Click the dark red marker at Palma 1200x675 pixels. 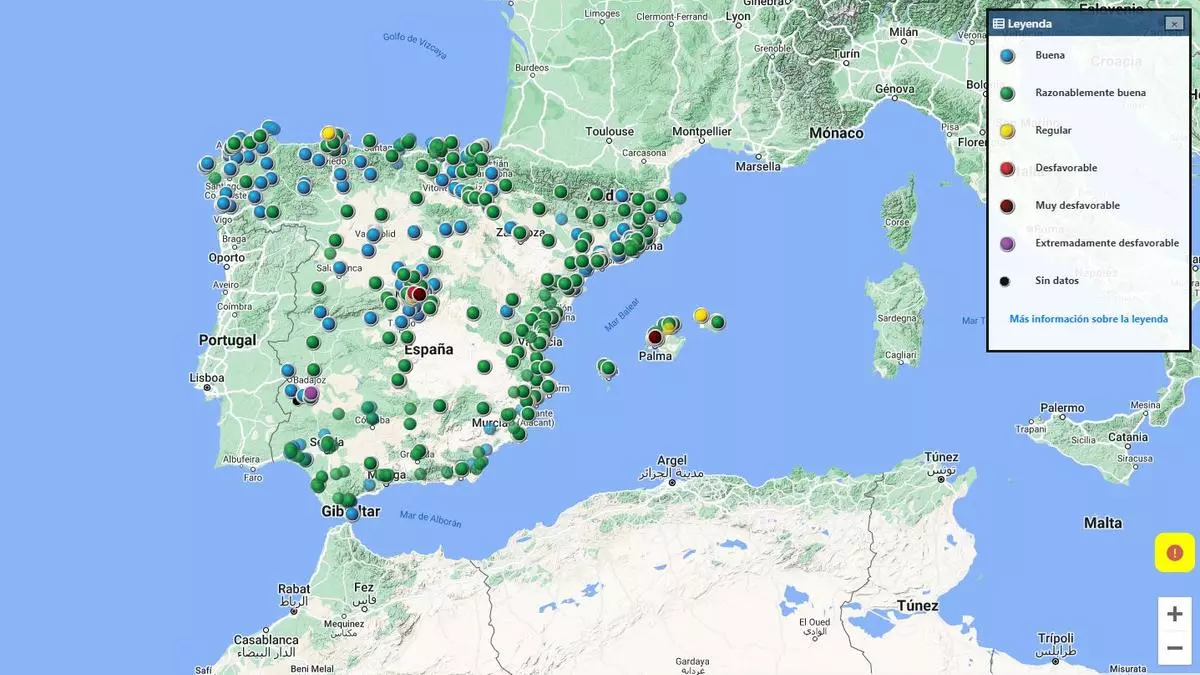pyautogui.click(x=655, y=337)
